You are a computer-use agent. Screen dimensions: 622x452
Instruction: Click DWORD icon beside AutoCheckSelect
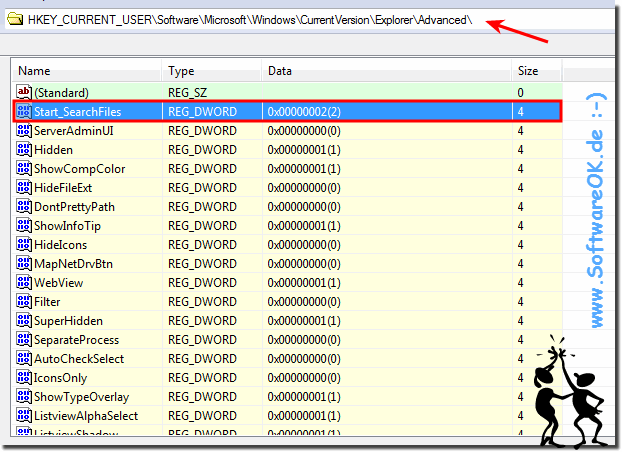(24, 359)
